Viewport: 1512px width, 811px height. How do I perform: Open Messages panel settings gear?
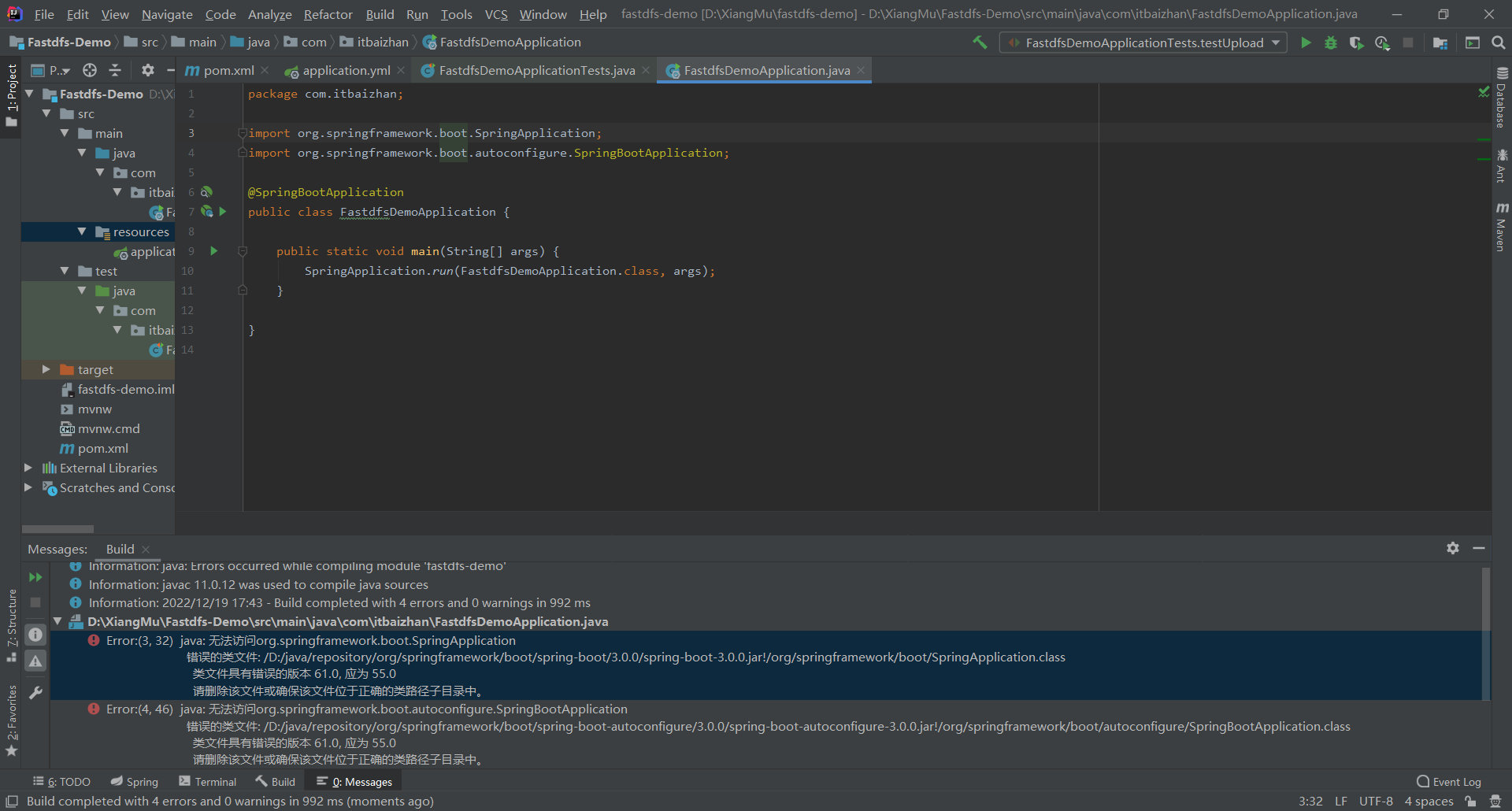click(x=1453, y=548)
